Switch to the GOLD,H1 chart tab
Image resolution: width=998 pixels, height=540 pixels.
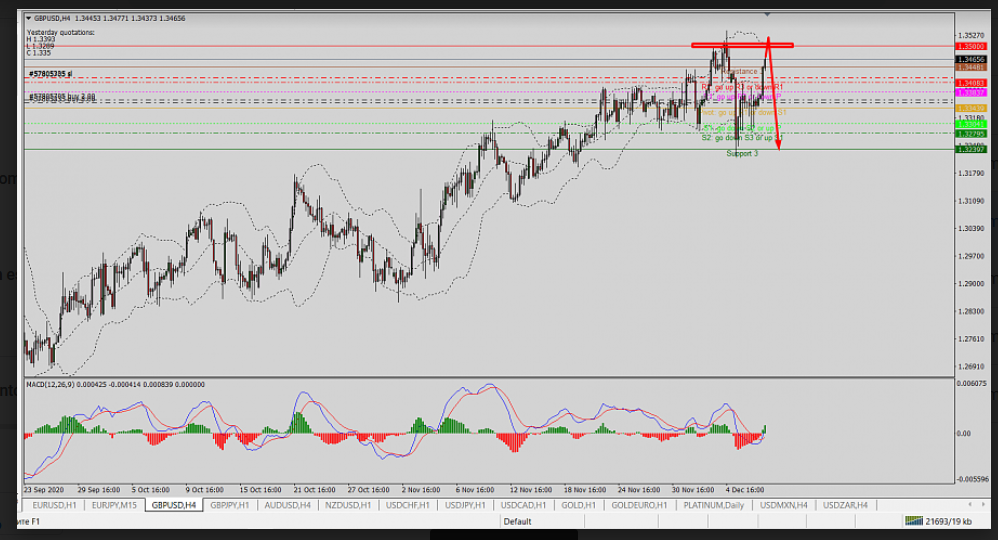[581, 505]
